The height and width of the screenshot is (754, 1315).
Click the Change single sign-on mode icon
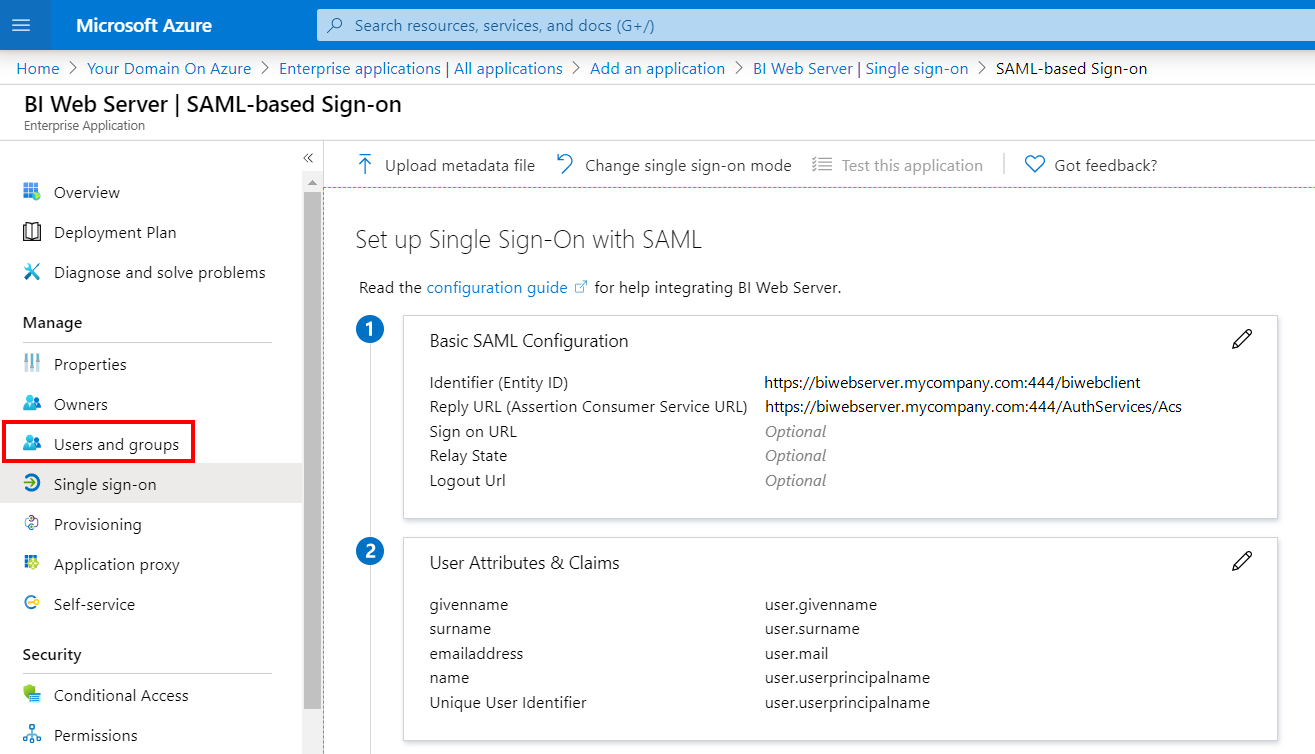coord(566,165)
